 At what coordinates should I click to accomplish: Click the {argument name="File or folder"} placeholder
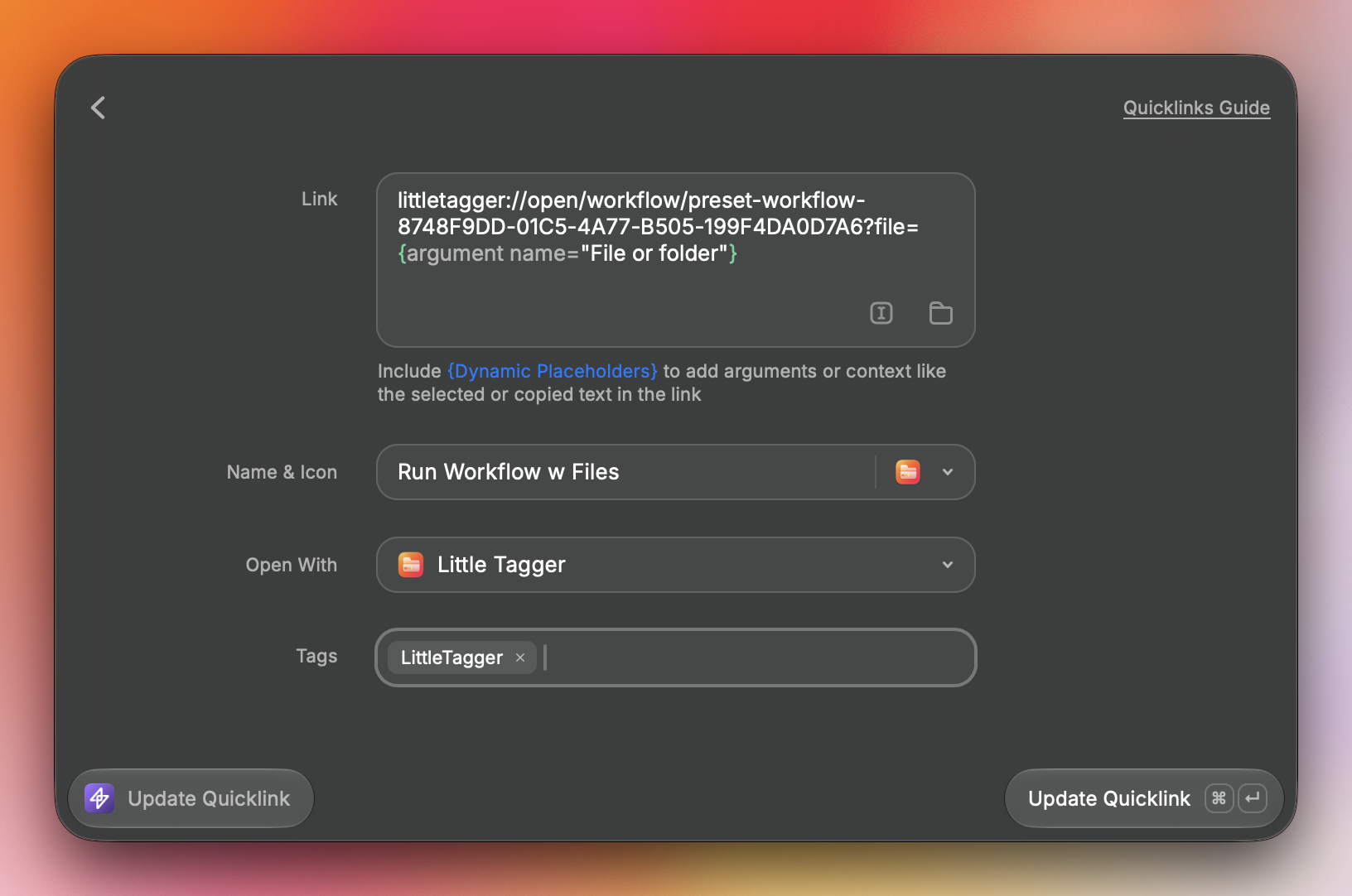pos(567,253)
